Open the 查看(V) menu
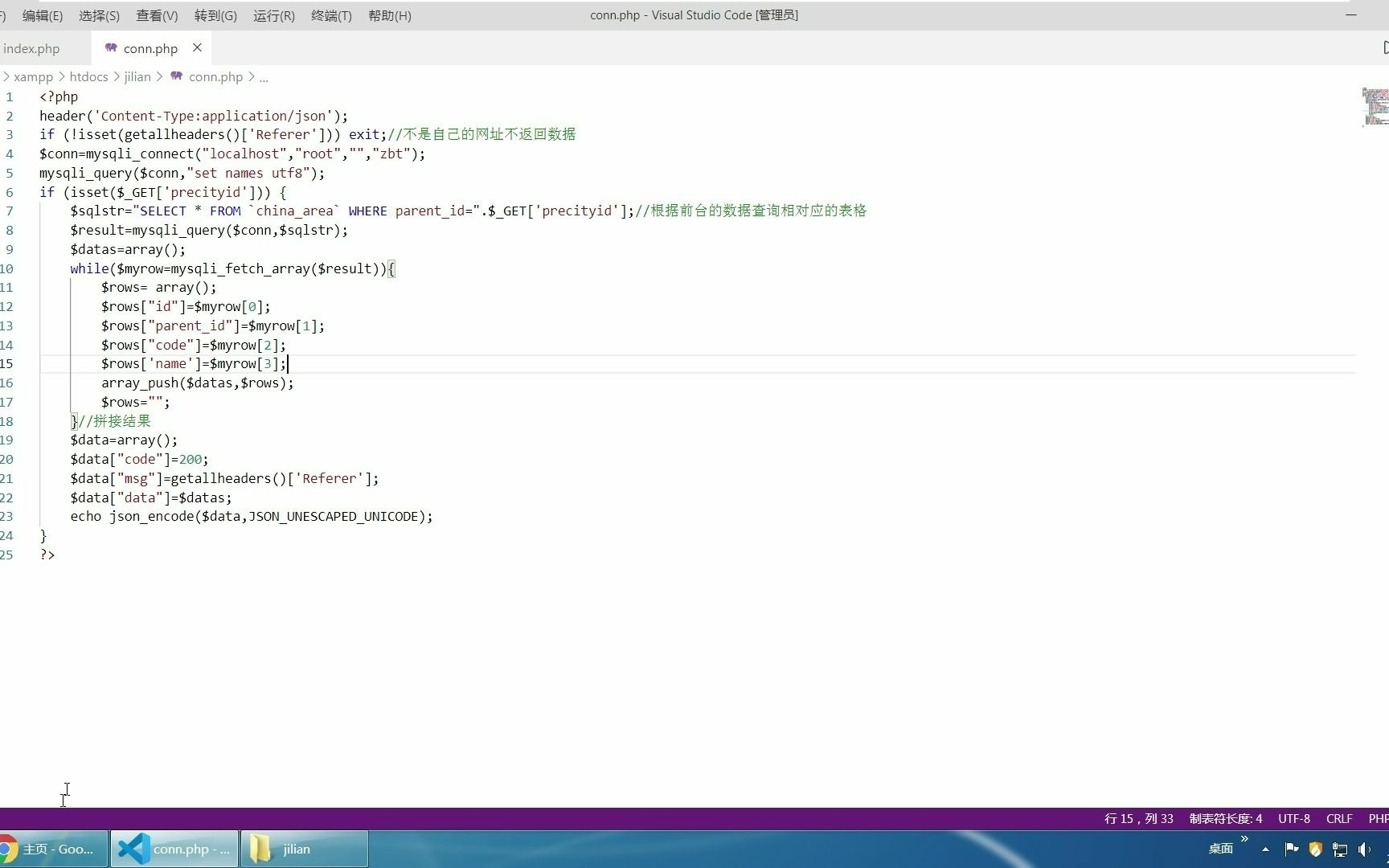Image resolution: width=1389 pixels, height=868 pixels. pos(157,15)
